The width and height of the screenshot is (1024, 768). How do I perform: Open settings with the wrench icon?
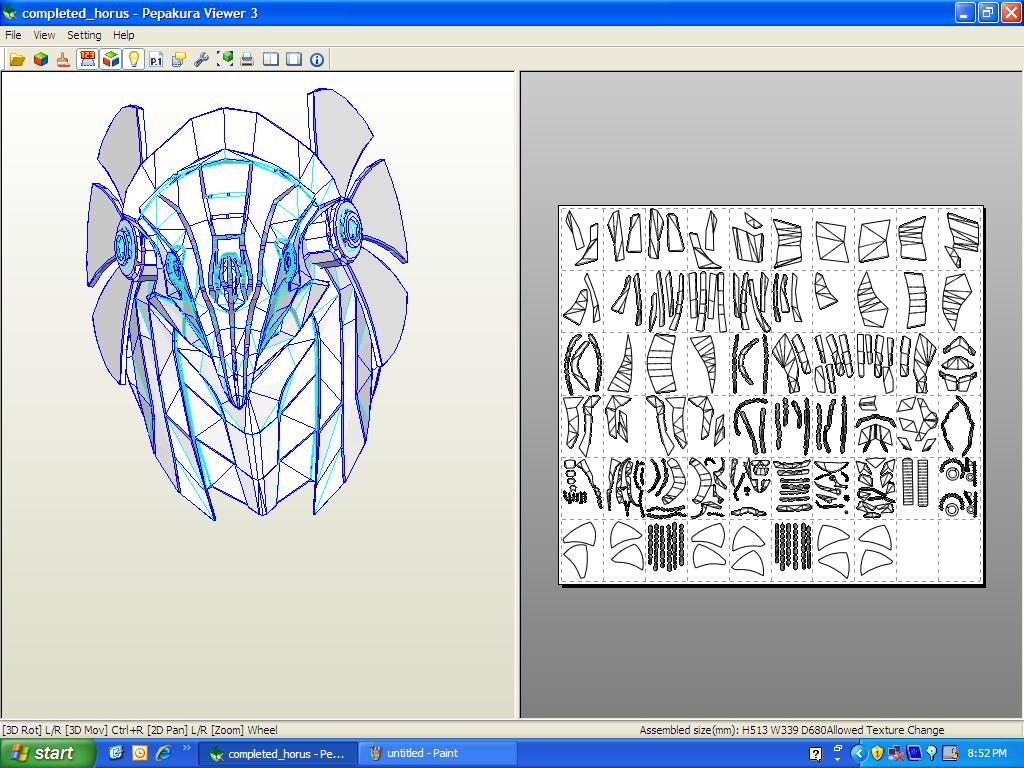tap(201, 60)
